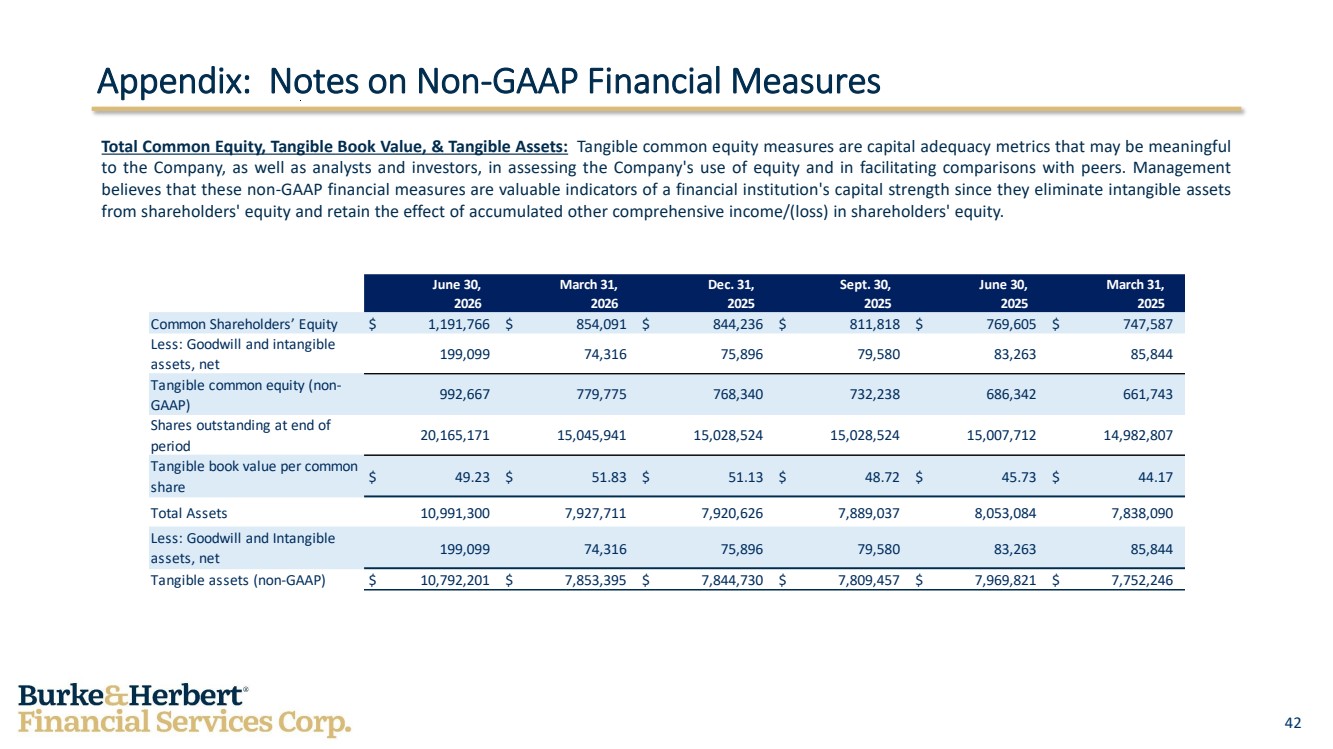Screen dimensions: 1333x749
Task: Click the Sept. 30, 2025 column header
Action: pos(865,294)
